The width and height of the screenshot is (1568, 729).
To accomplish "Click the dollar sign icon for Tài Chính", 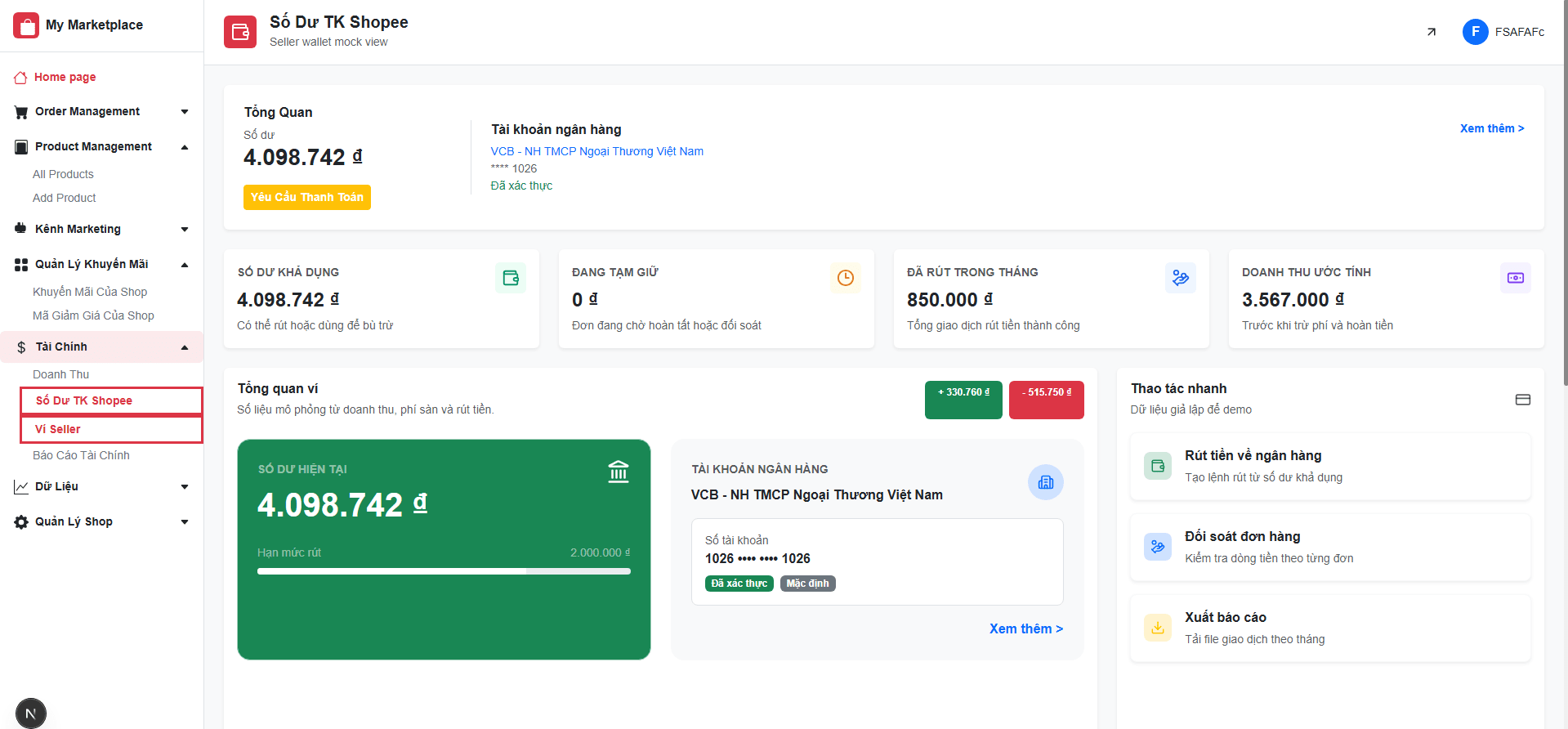I will click(x=21, y=347).
